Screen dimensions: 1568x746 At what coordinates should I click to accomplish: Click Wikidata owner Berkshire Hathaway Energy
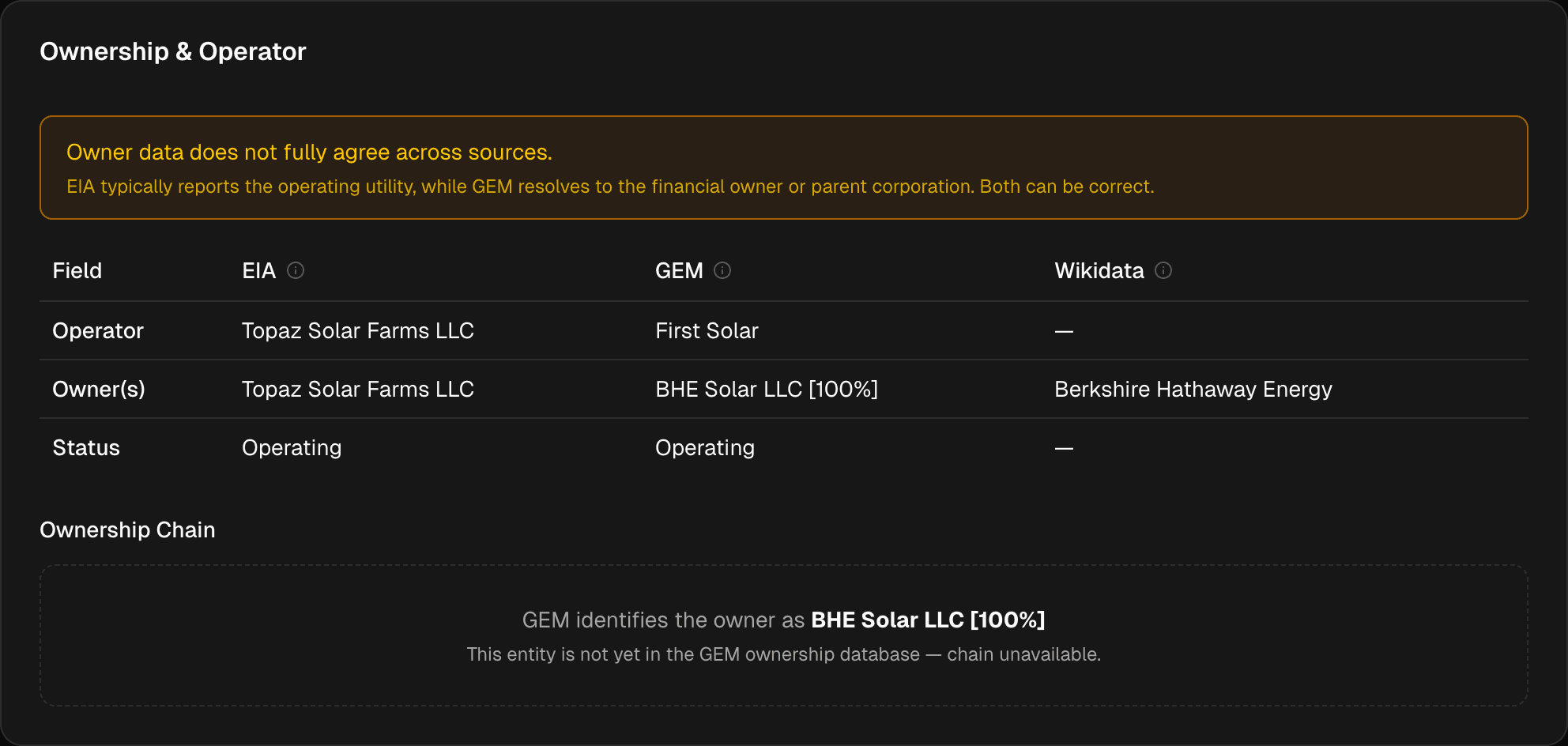[x=1193, y=389]
